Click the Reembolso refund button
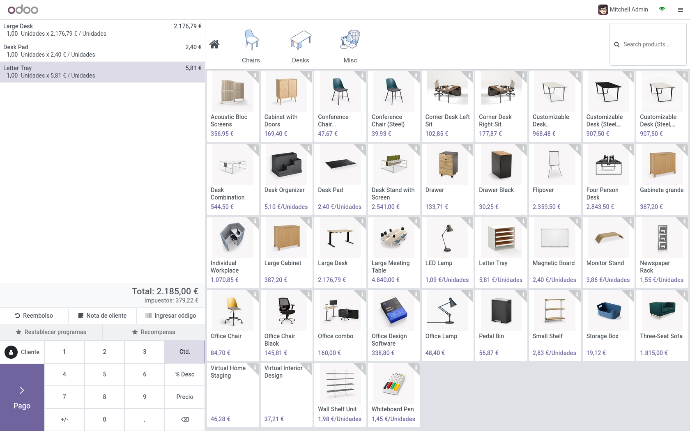The width and height of the screenshot is (690, 431). [34, 316]
